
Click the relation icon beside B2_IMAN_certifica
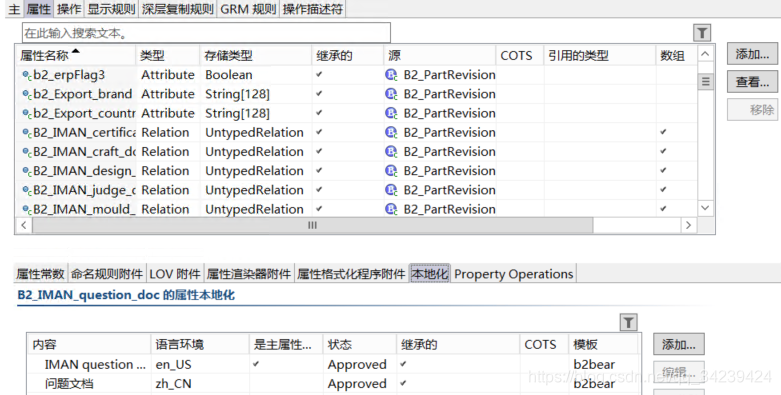(27, 132)
